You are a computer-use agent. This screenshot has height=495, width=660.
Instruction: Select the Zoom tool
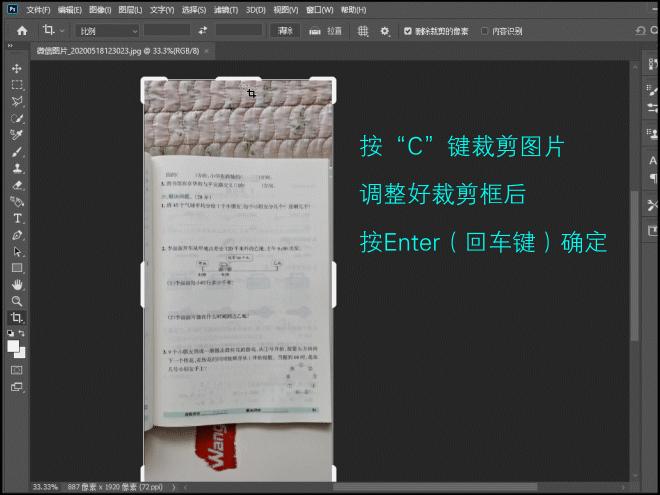point(17,301)
